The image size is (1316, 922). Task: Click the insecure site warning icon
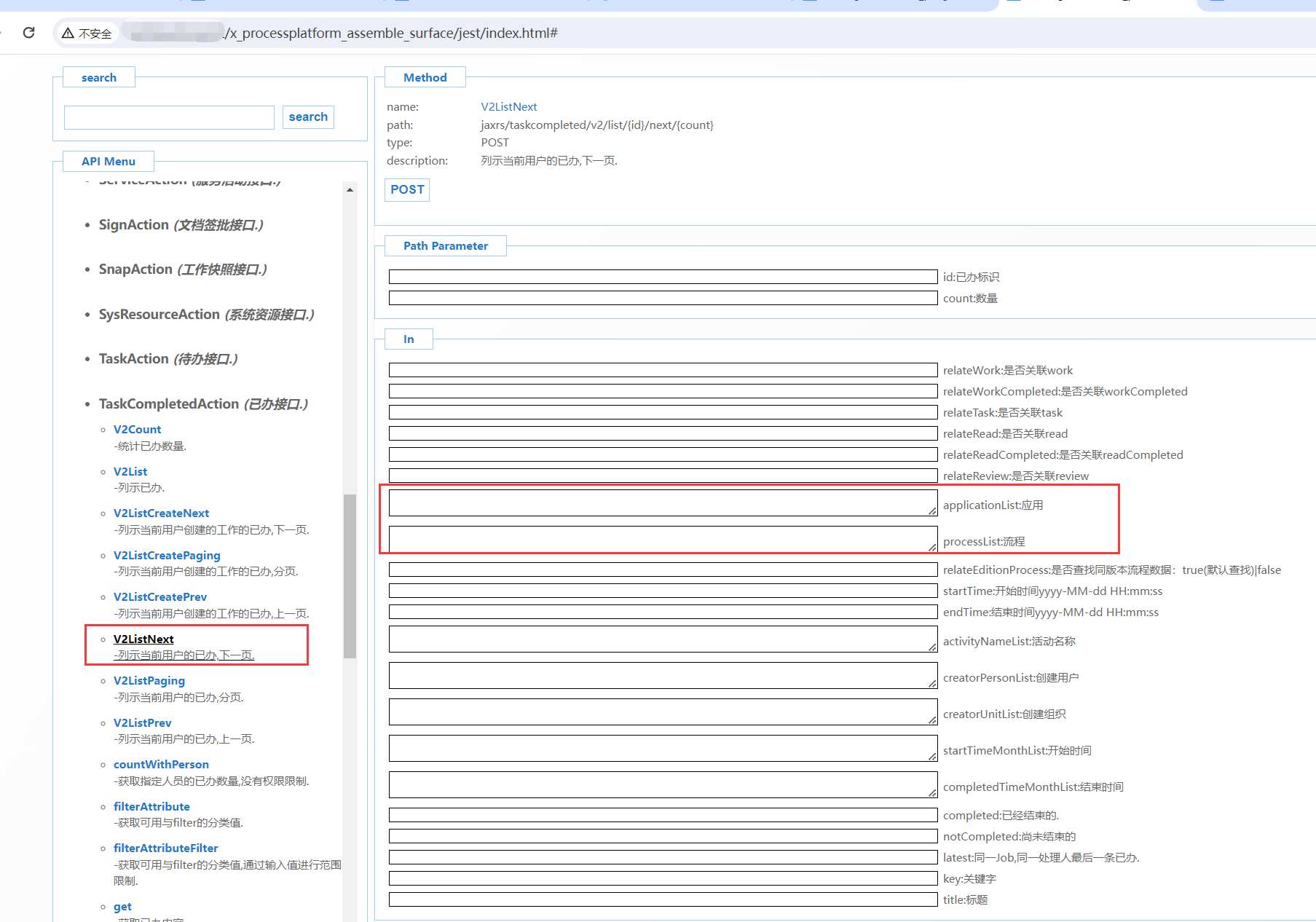pyautogui.click(x=68, y=34)
